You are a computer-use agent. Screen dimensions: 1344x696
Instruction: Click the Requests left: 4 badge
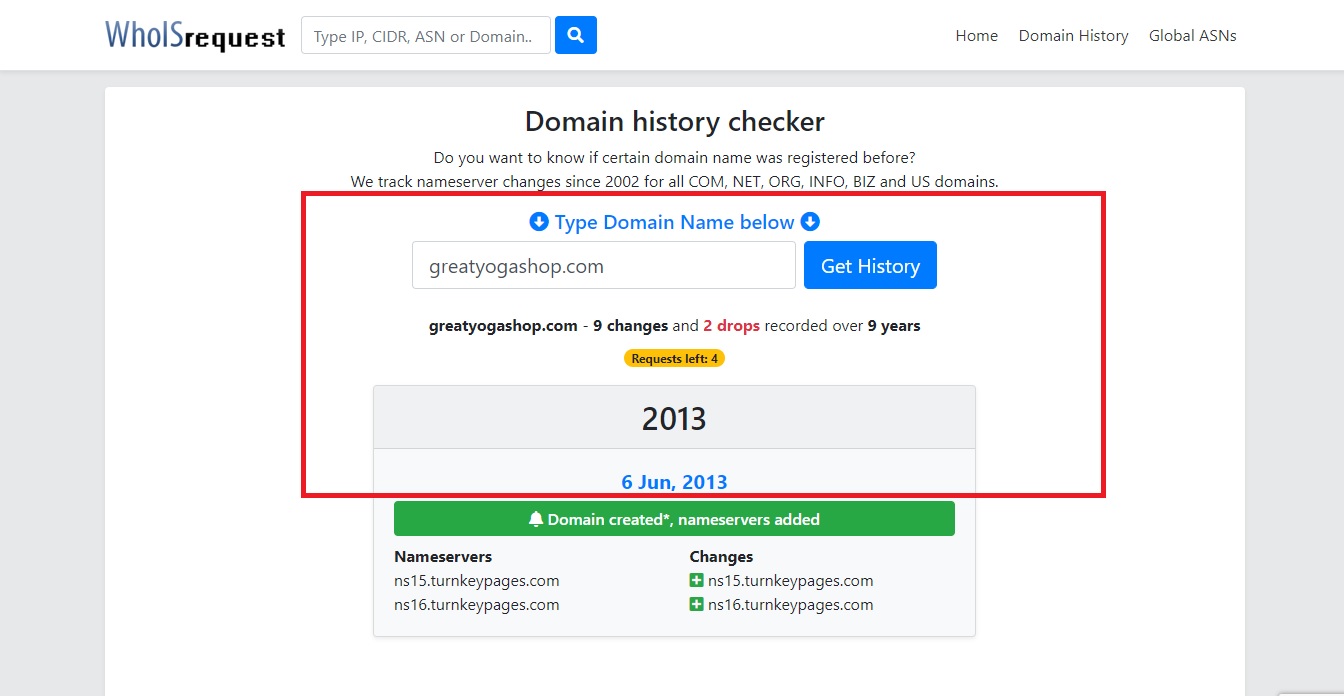tap(674, 358)
